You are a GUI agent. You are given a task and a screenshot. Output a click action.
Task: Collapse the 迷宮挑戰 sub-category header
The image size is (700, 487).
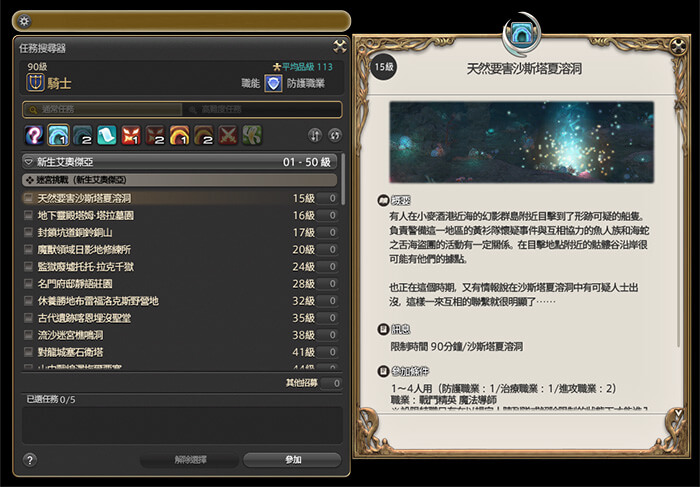[179, 180]
